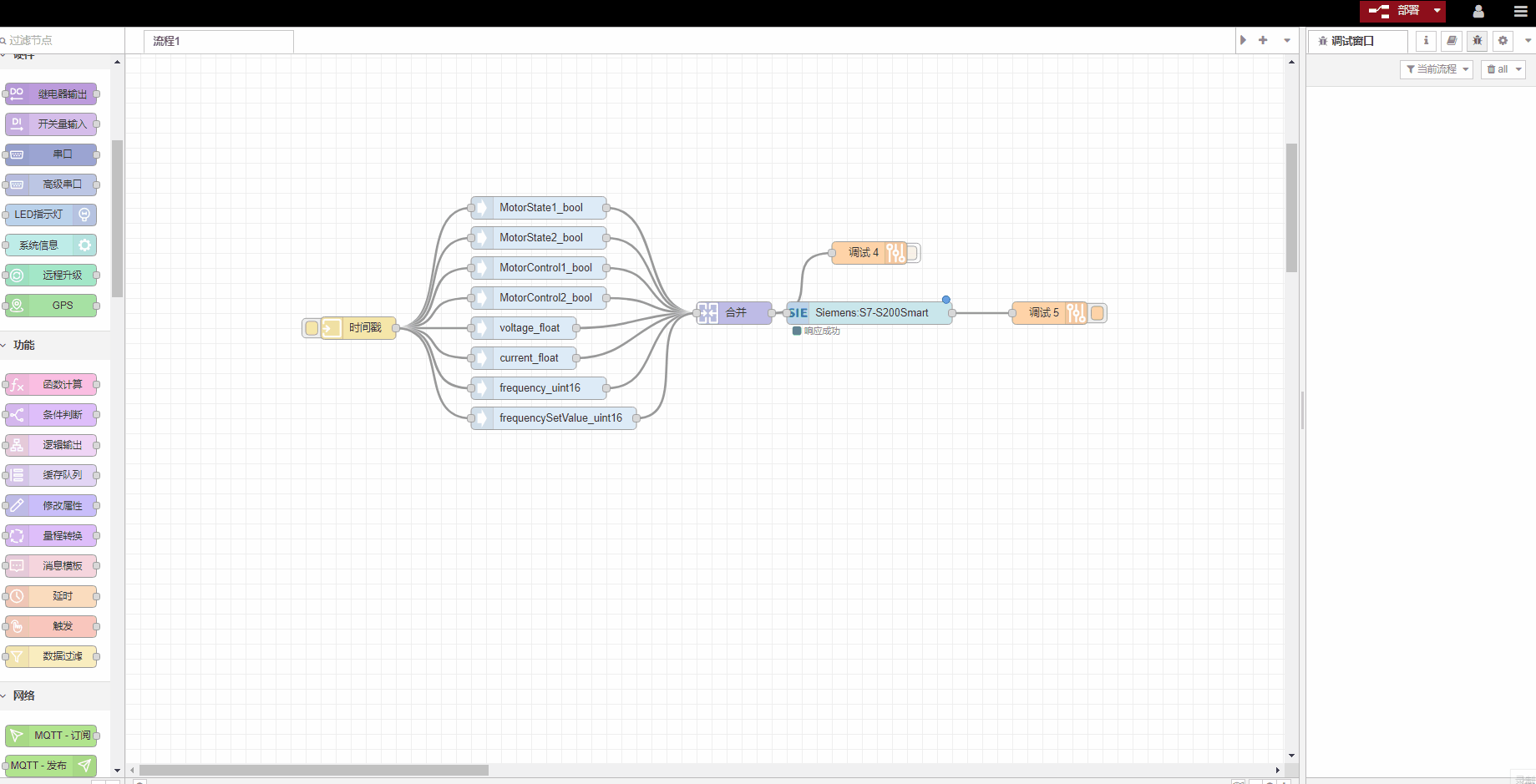
Task: Select the 系统信息 palette node
Action: pyautogui.click(x=51, y=245)
